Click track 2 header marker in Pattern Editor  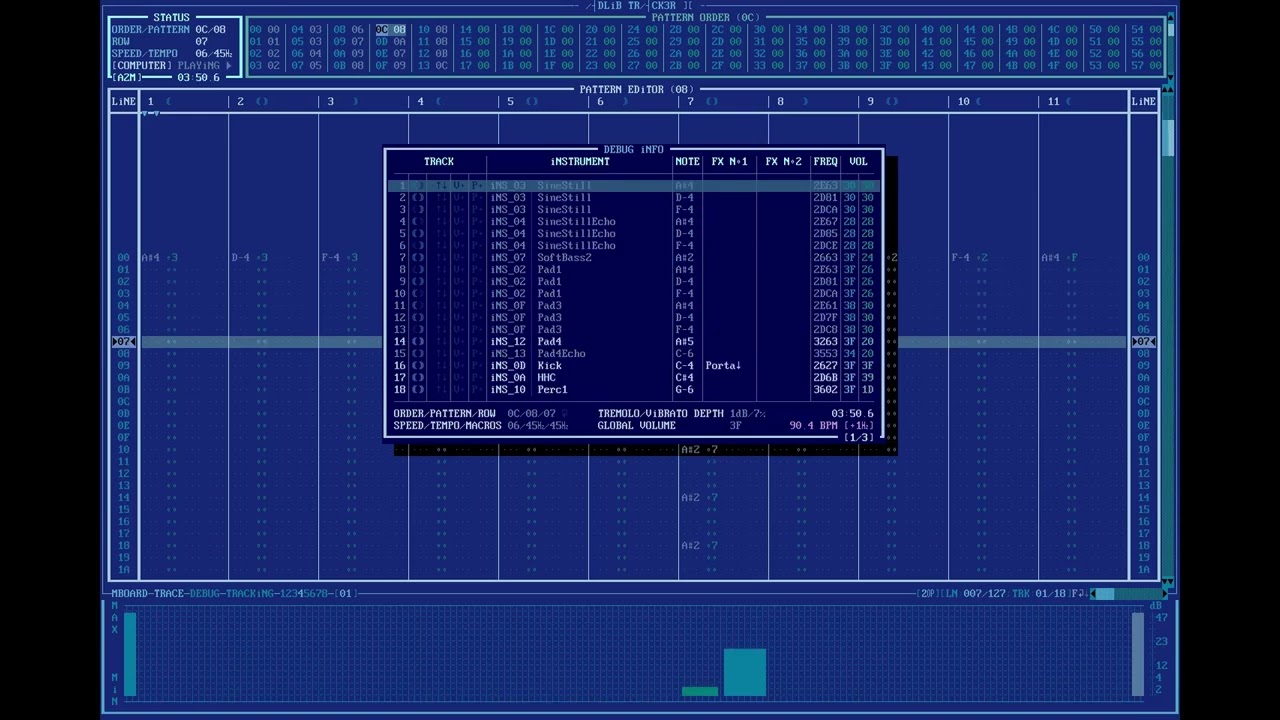(262, 102)
